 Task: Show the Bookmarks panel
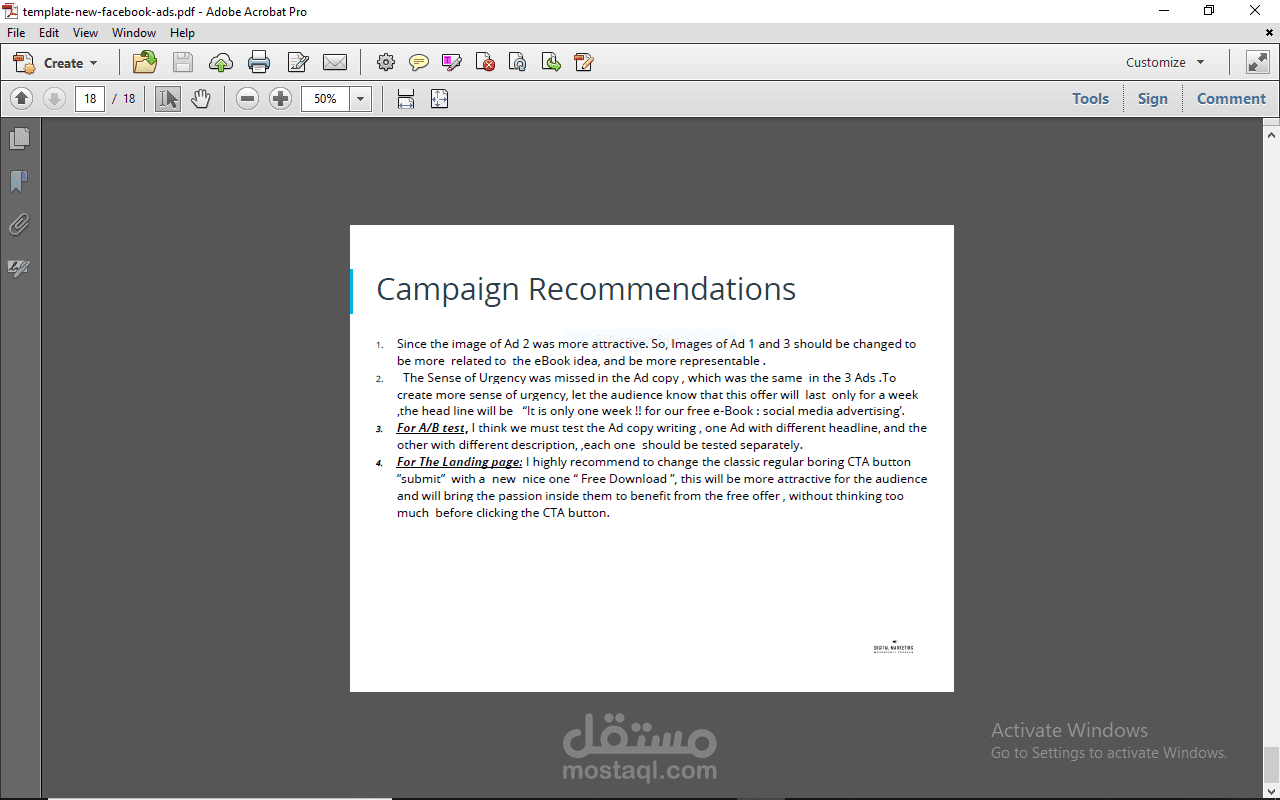click(x=19, y=181)
